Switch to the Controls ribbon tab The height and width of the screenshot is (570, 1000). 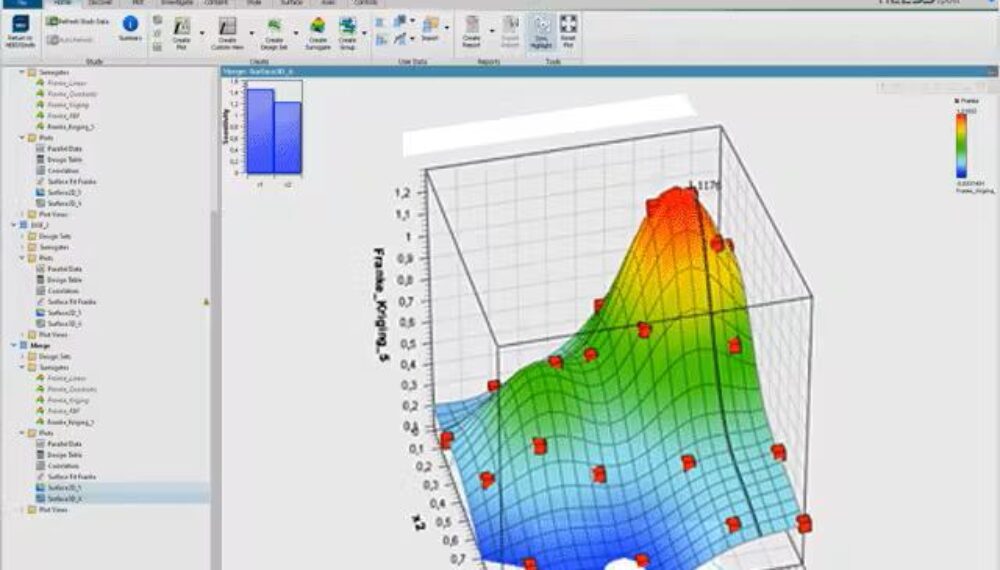point(365,3)
